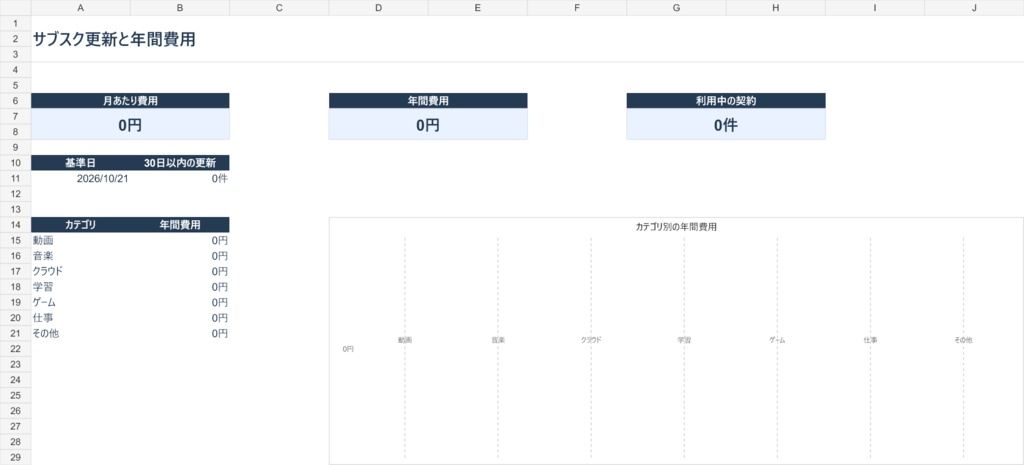
Task: Select the 学習 category cell in the table
Action: (x=81, y=287)
